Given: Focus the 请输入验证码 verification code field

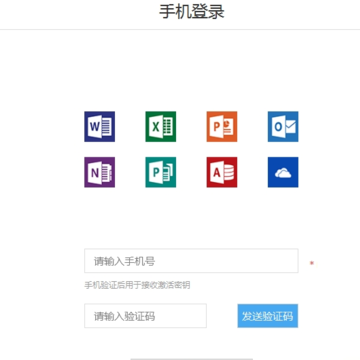Looking at the screenshot, I should 145,316.
